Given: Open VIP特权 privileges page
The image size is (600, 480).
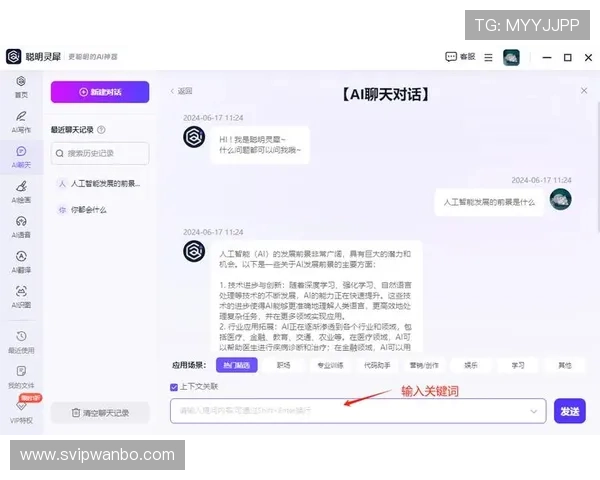Looking at the screenshot, I should coord(21,411).
